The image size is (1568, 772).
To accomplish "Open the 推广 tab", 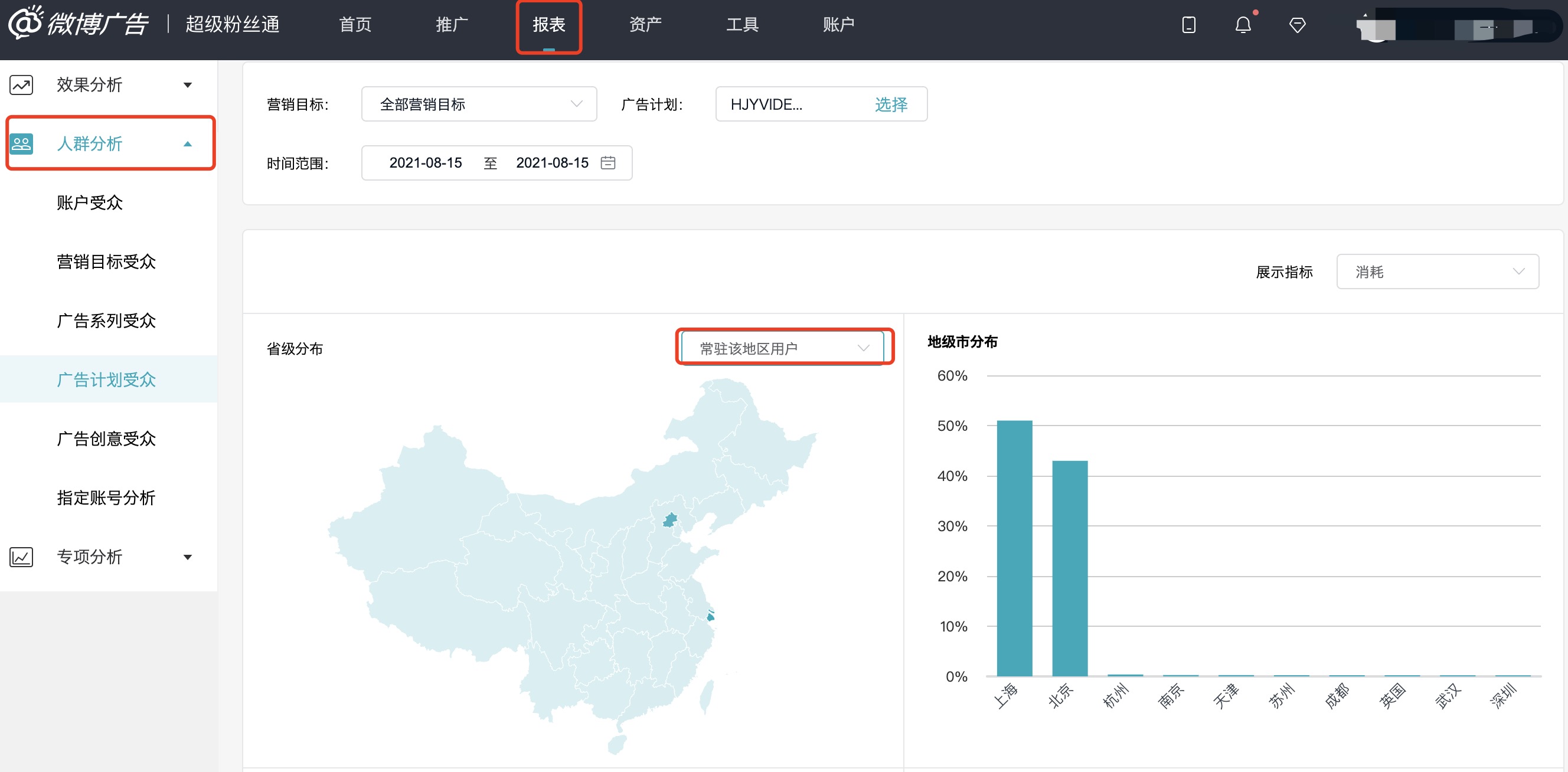I will 452,24.
